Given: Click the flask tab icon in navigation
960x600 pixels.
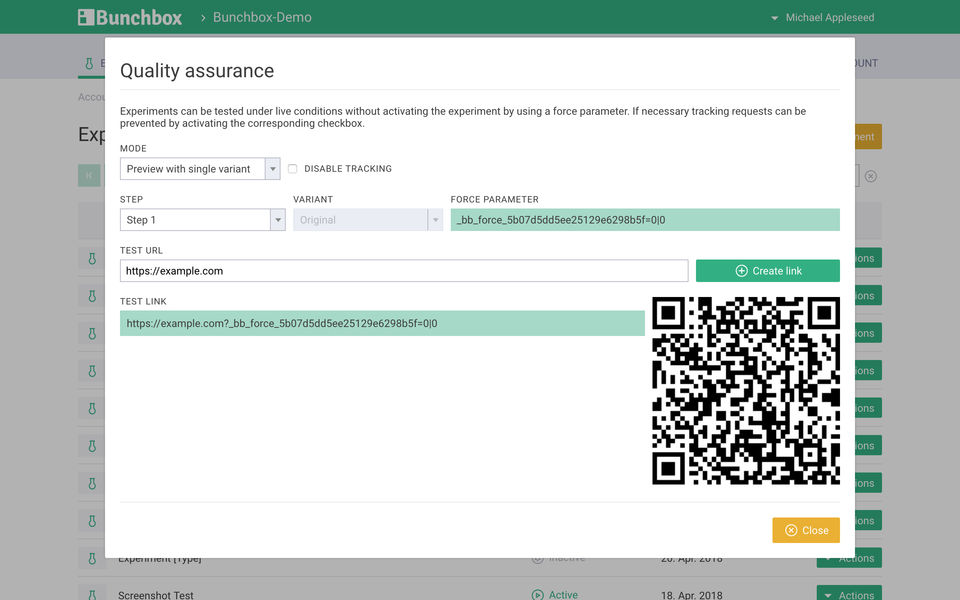Looking at the screenshot, I should [x=89, y=63].
